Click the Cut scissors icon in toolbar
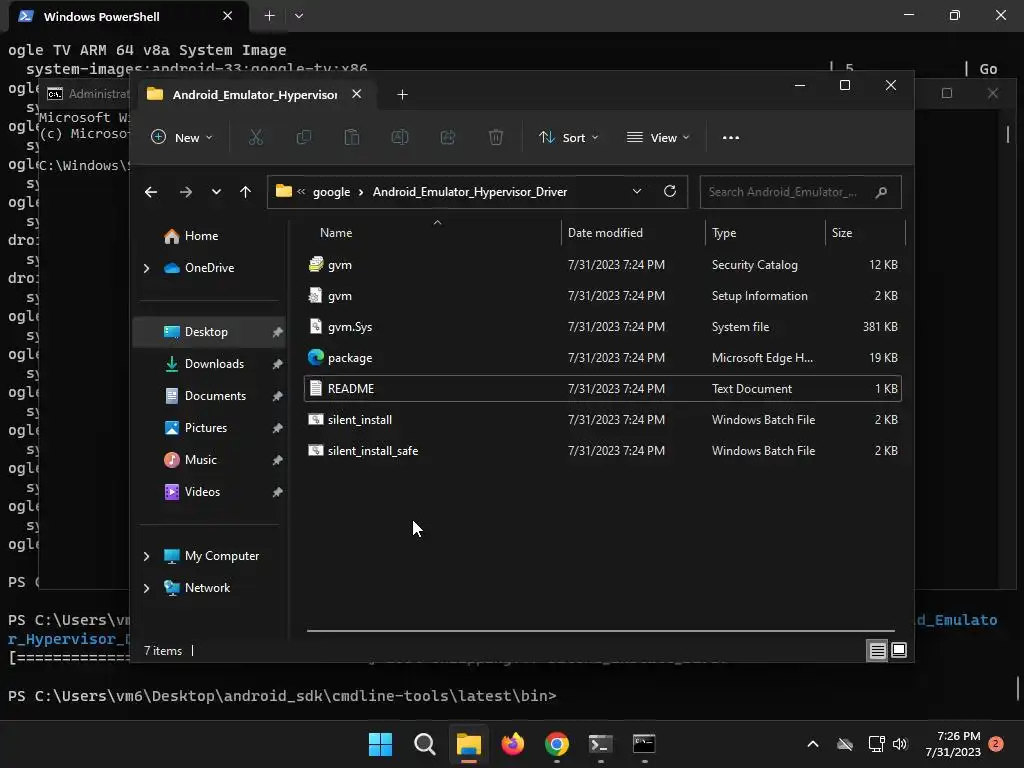1024x768 pixels. 256,137
